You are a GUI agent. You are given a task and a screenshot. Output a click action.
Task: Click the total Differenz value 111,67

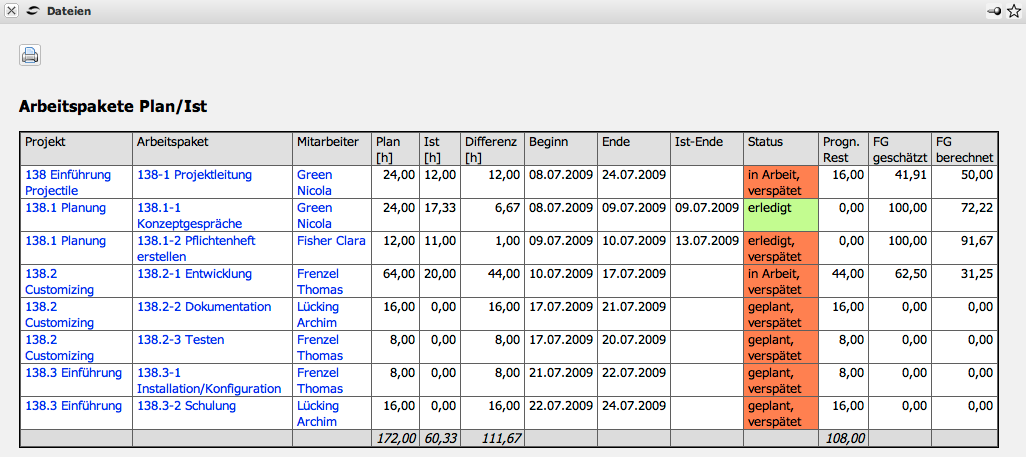coord(501,438)
